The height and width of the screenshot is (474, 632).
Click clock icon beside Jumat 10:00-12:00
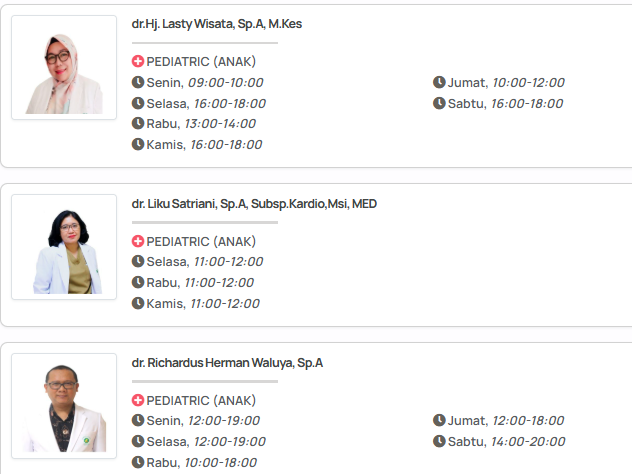(x=439, y=82)
